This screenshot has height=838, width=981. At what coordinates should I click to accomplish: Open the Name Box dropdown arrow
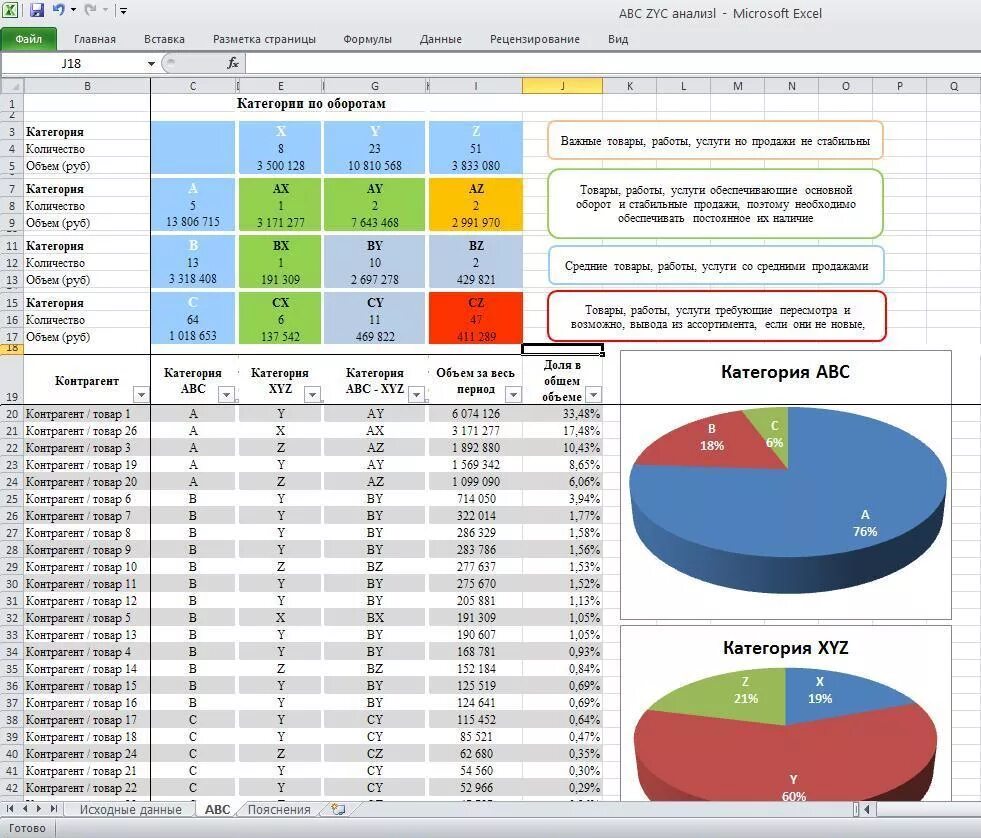pos(151,64)
